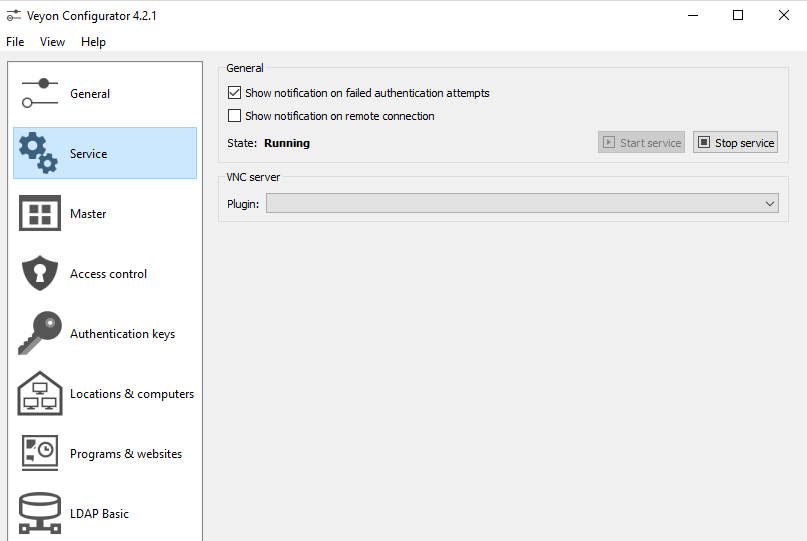Minimize the Veyon Configurator window
Image resolution: width=807 pixels, height=541 pixels.
click(x=693, y=15)
